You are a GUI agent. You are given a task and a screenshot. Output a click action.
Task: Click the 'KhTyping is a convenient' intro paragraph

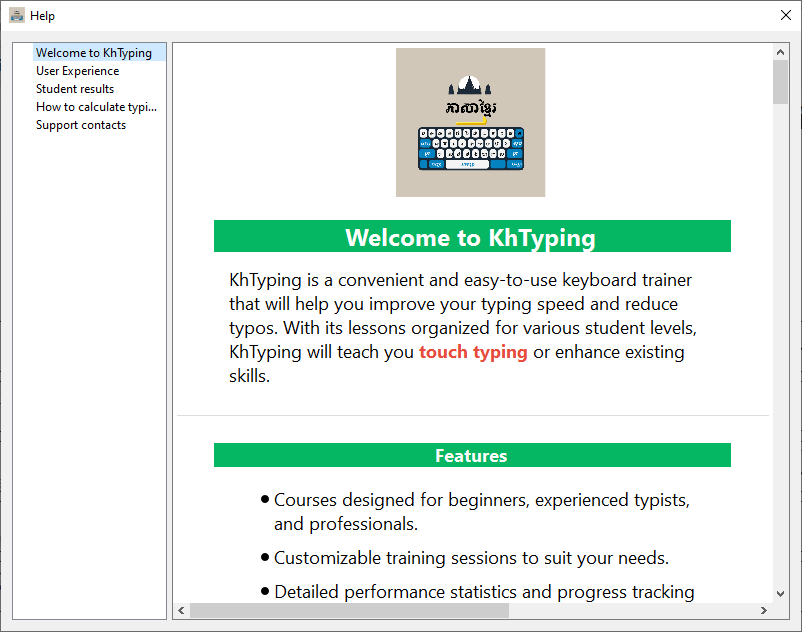click(463, 328)
